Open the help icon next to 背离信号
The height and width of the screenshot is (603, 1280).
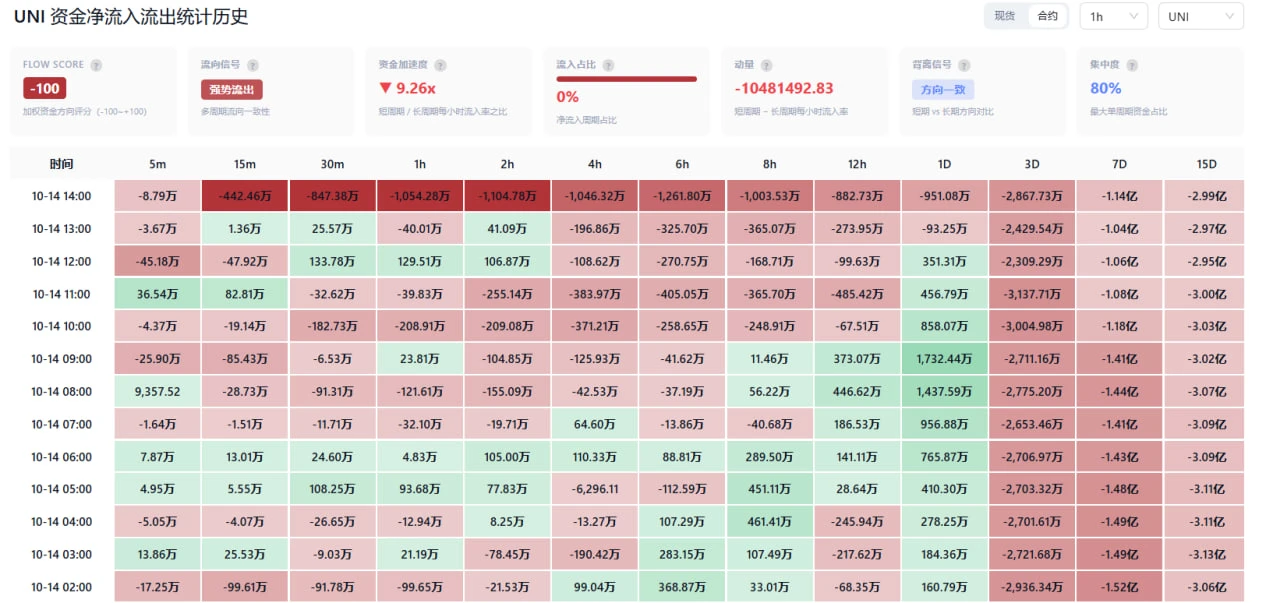click(x=962, y=65)
